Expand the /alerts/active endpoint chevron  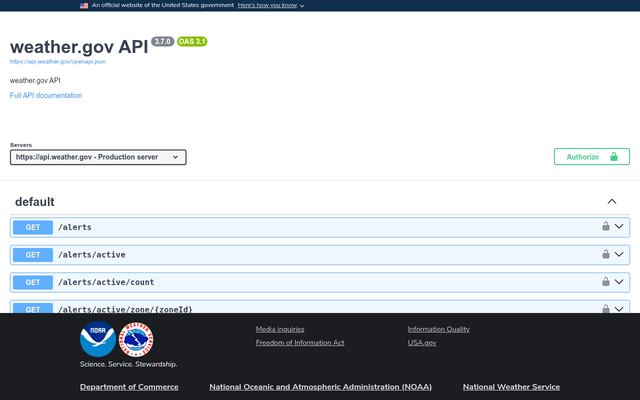coord(619,254)
